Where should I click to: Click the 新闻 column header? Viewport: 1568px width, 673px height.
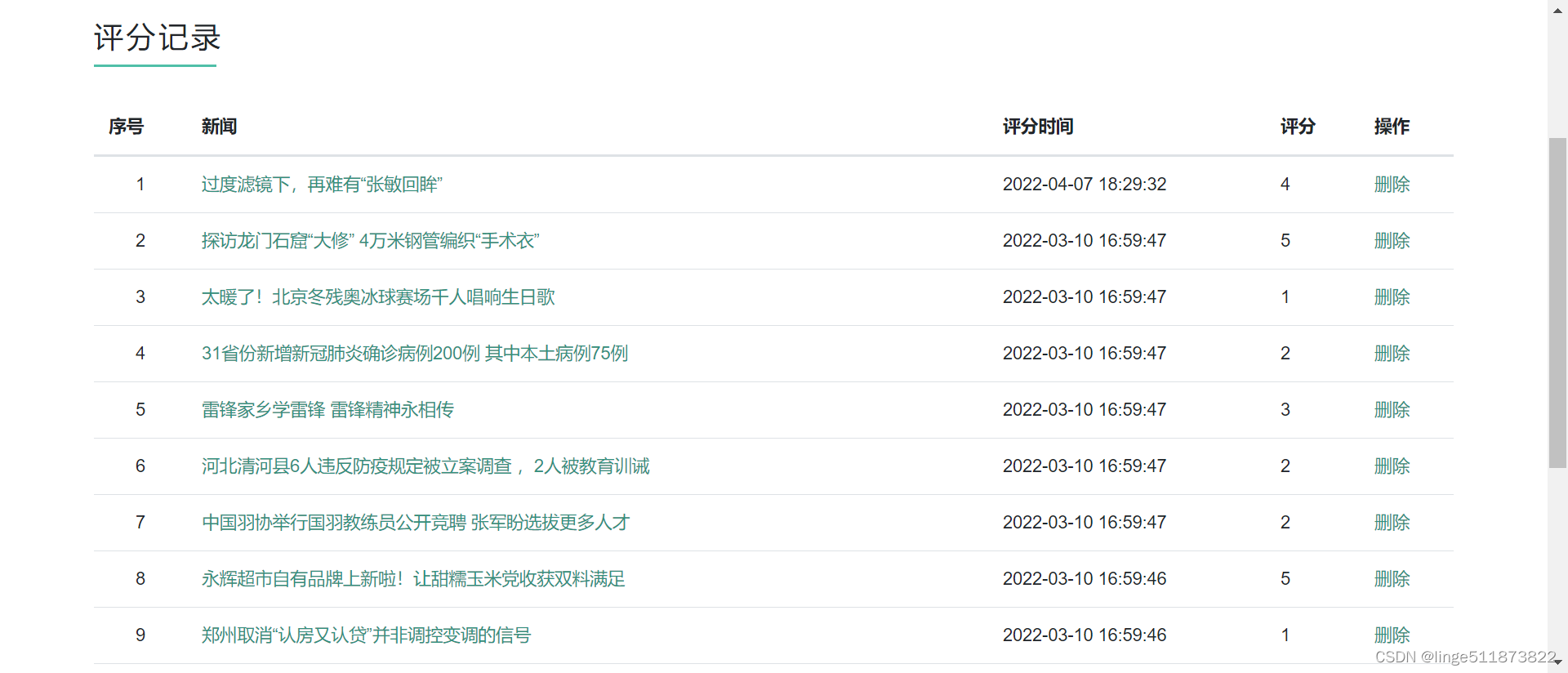click(x=219, y=127)
